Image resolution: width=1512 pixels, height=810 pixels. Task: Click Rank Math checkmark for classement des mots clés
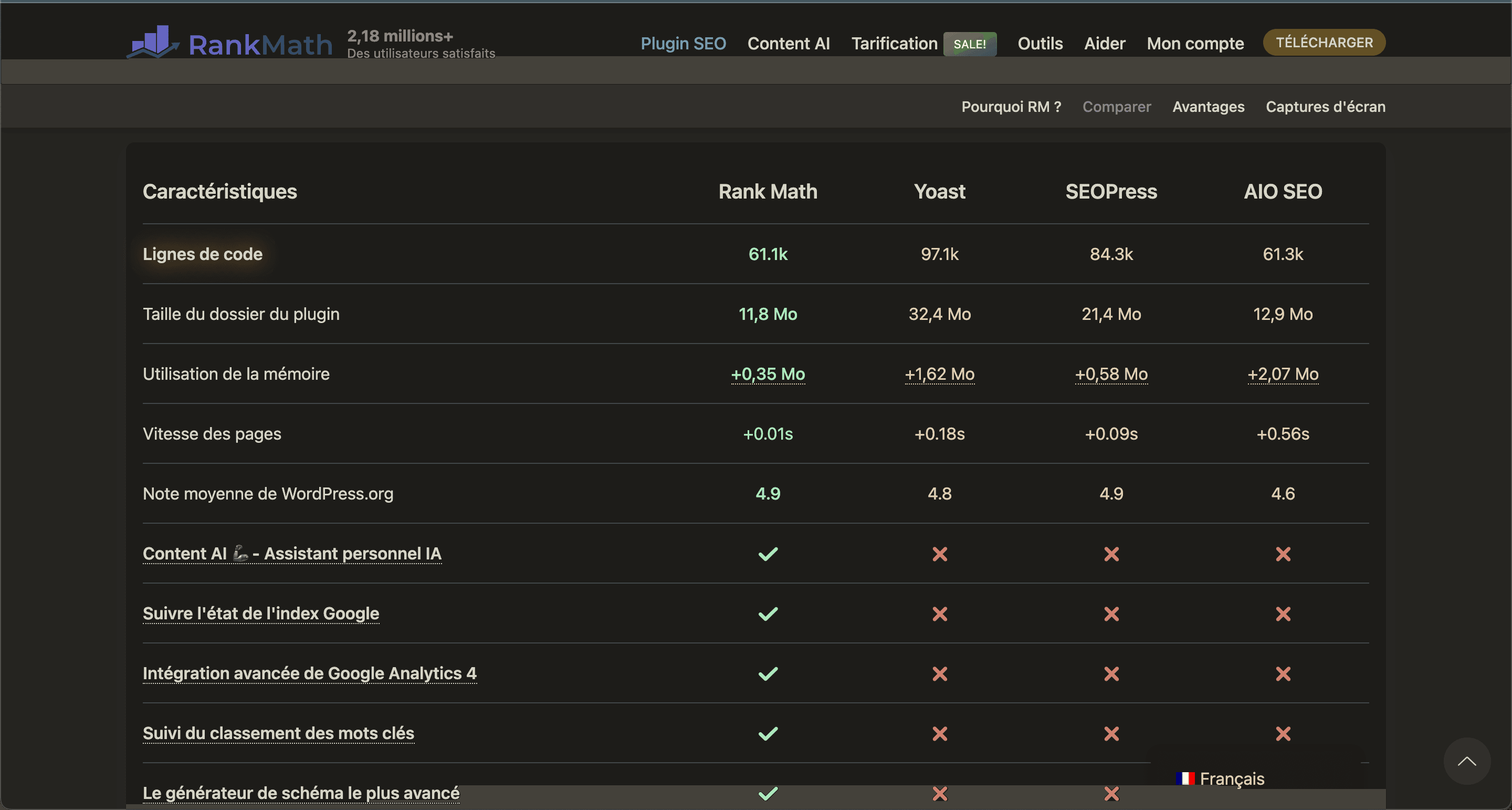pyautogui.click(x=768, y=734)
